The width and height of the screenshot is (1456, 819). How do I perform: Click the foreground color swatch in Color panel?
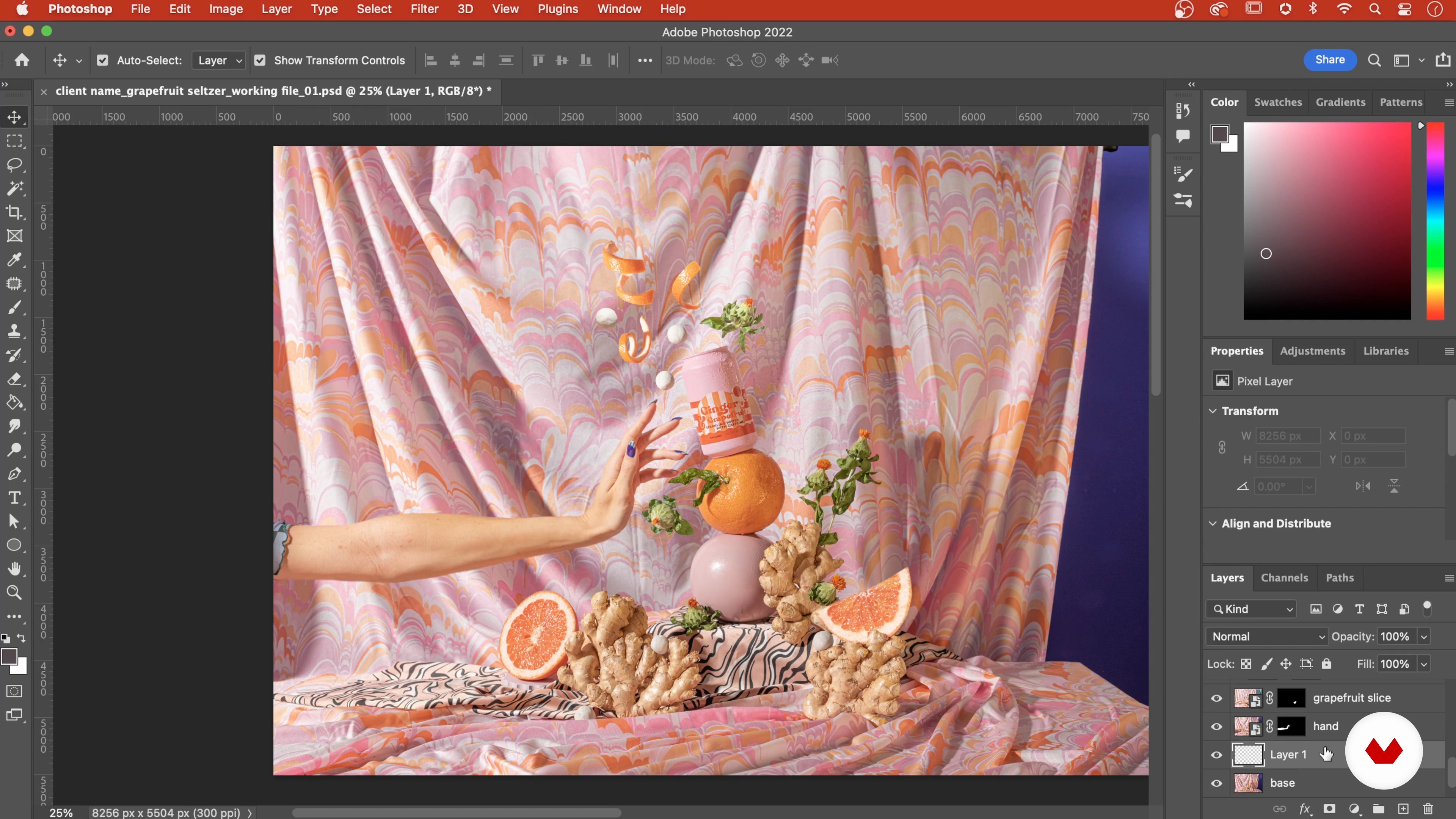1219,135
